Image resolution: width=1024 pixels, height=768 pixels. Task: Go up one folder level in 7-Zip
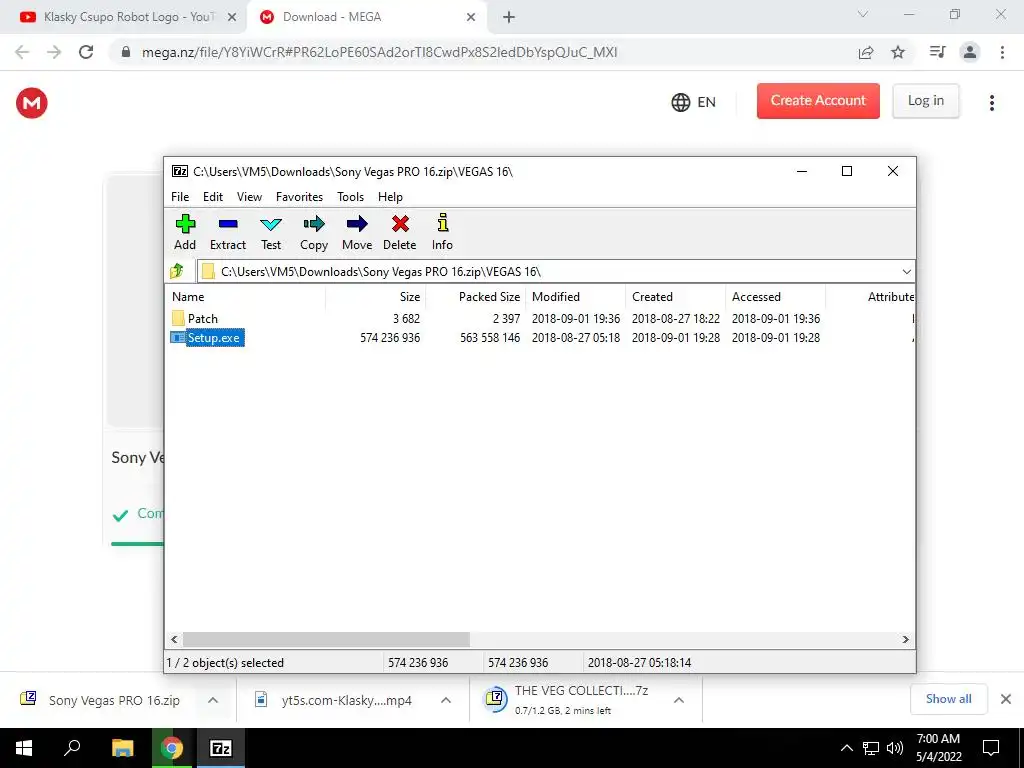pyautogui.click(x=177, y=270)
